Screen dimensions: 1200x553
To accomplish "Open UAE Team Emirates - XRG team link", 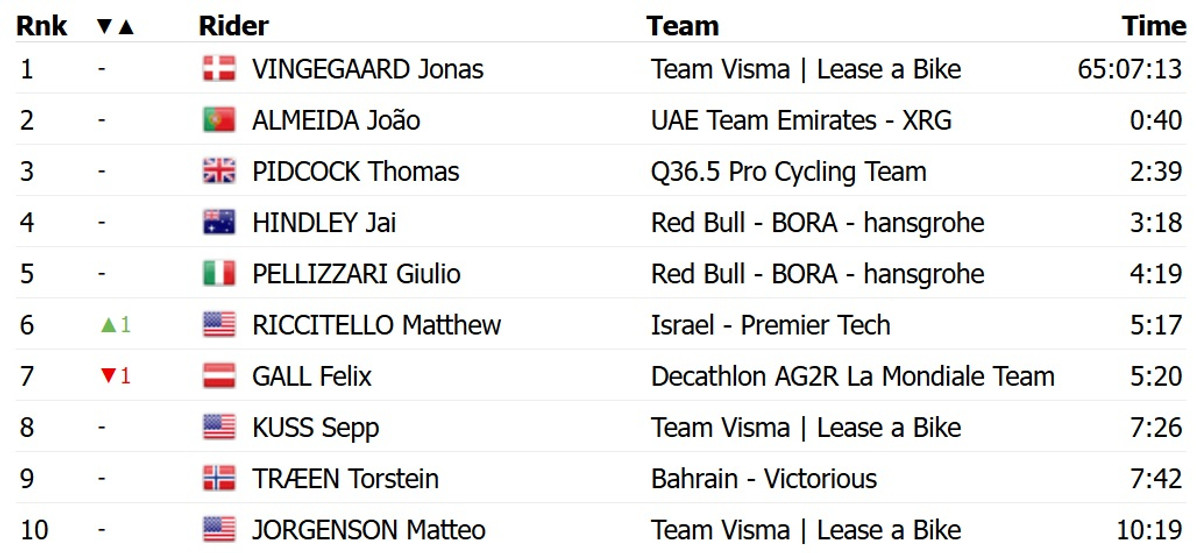I will [x=801, y=120].
